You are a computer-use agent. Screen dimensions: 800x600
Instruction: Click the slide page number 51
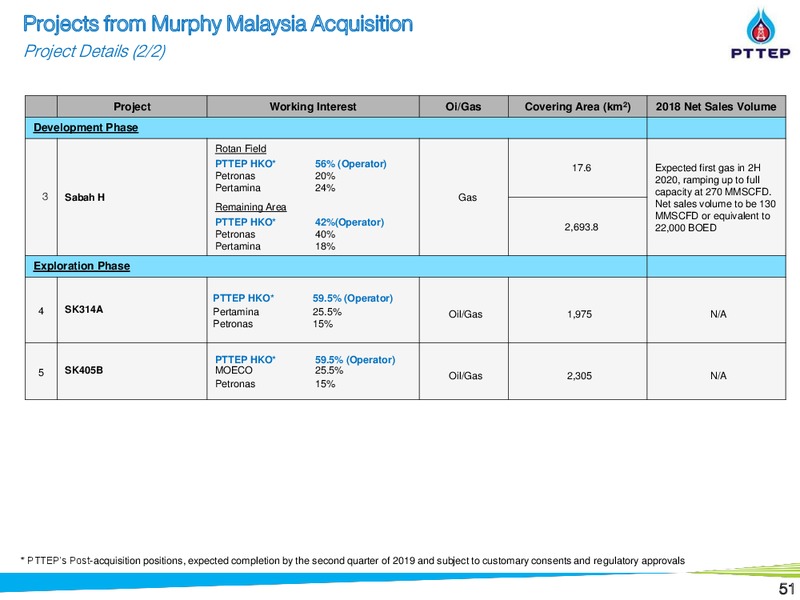787,588
